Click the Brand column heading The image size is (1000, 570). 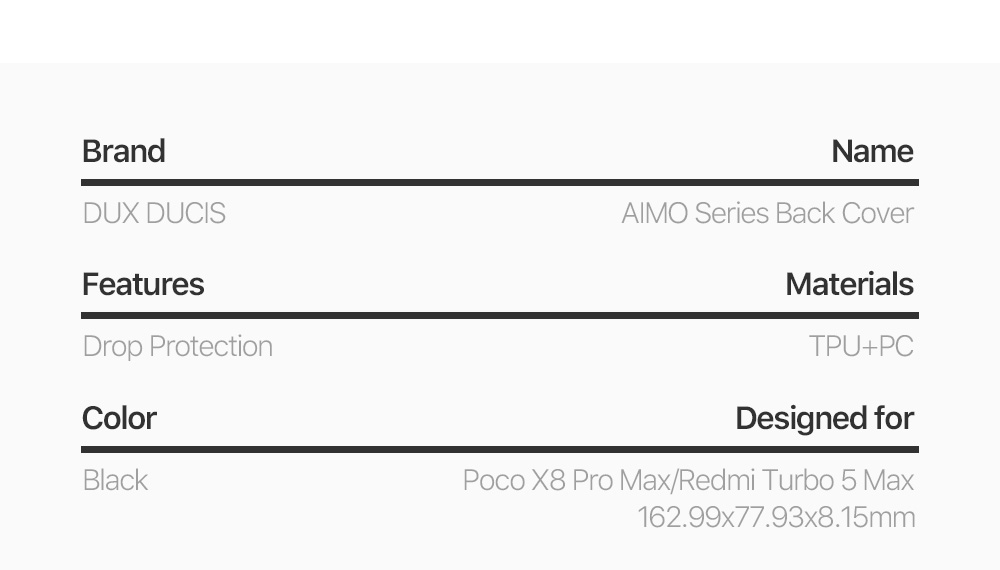123,151
